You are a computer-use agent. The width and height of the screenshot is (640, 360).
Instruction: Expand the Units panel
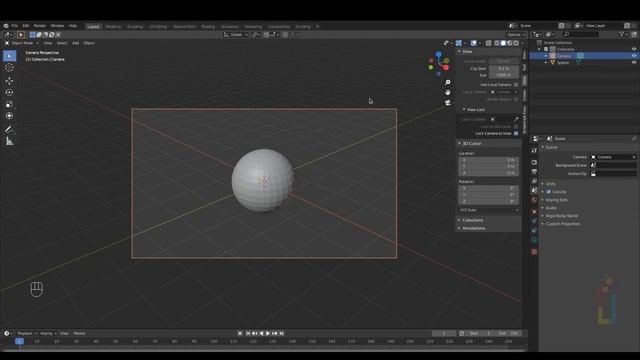pos(550,184)
